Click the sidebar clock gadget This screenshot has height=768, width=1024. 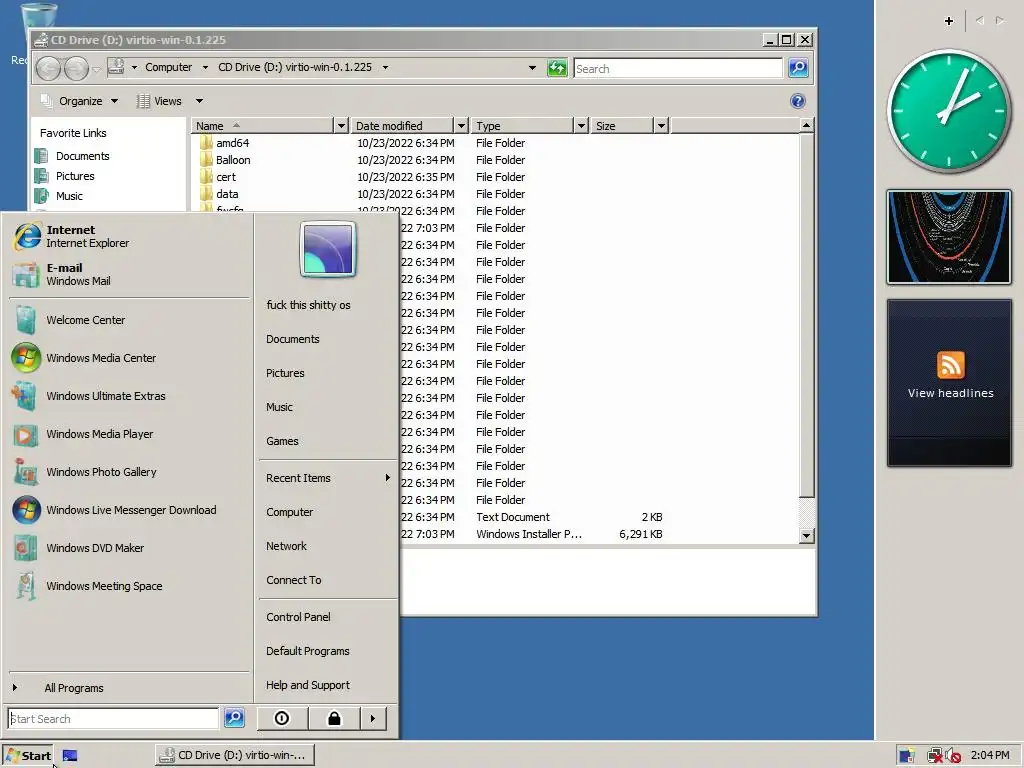pyautogui.click(x=949, y=110)
